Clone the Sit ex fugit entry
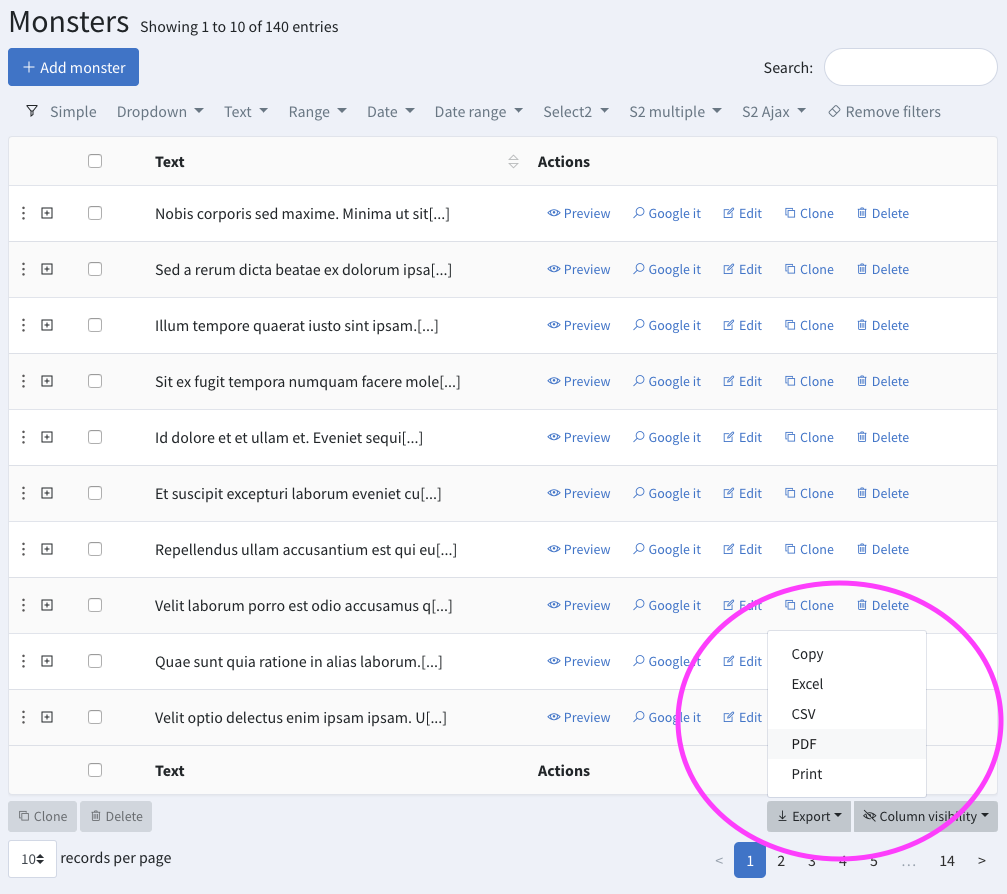Screen dimensions: 1007x894 pos(809,381)
